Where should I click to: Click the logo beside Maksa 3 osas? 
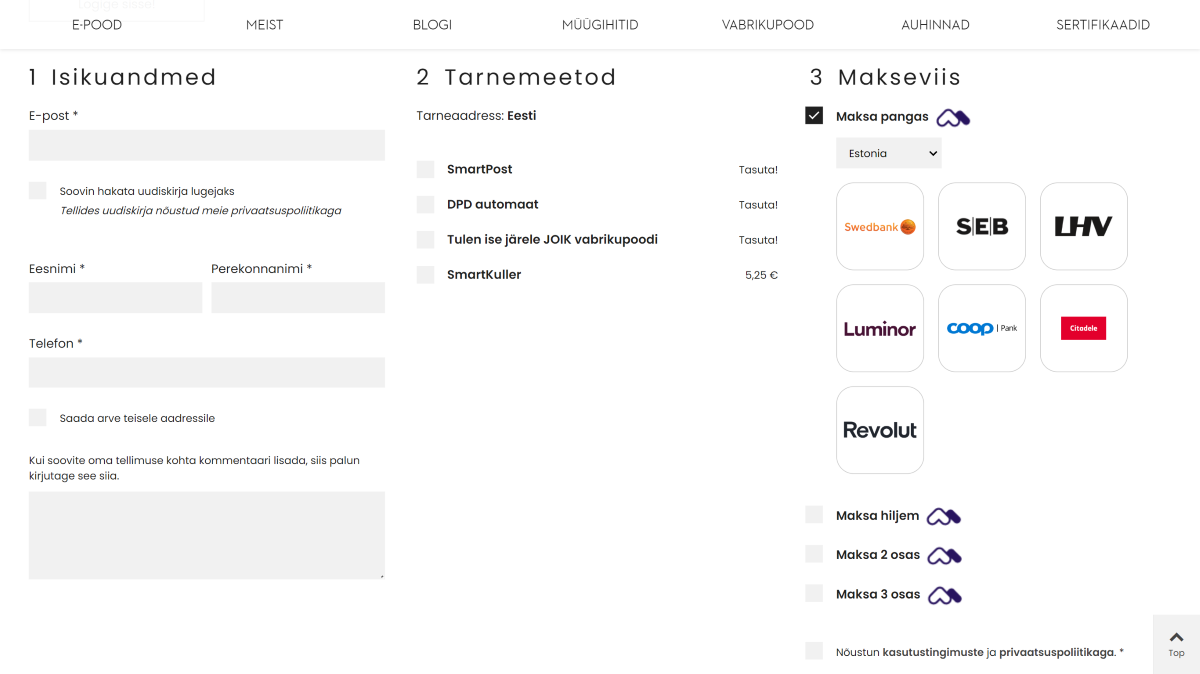point(945,595)
